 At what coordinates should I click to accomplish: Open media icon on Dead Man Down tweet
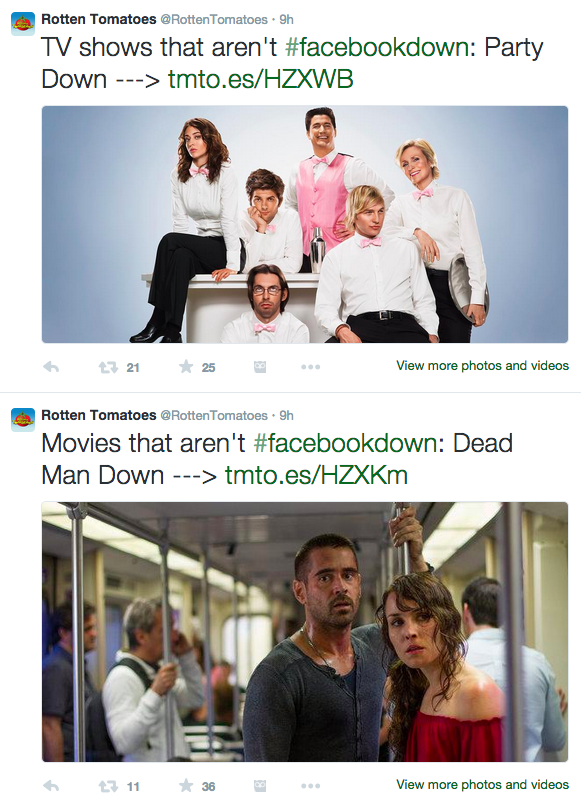pyautogui.click(x=260, y=786)
